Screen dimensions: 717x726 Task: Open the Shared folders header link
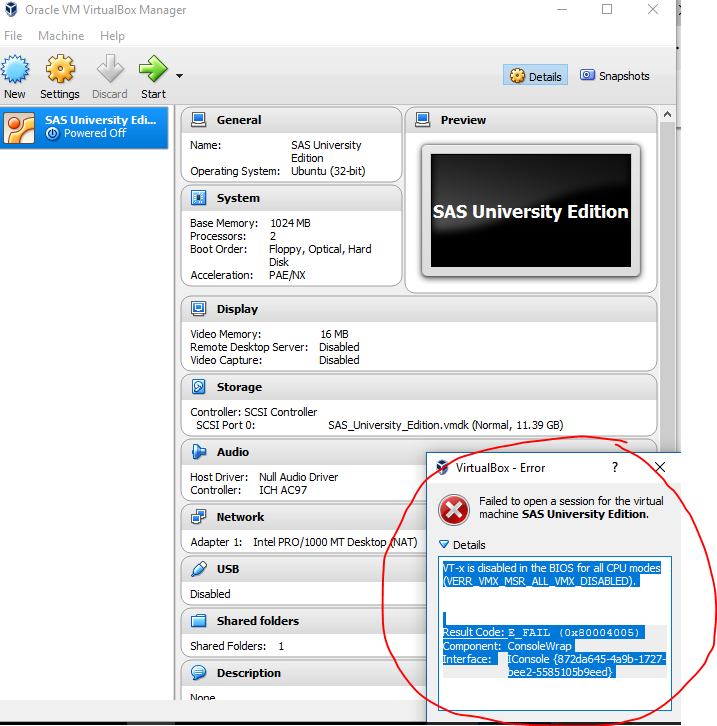(x=258, y=620)
